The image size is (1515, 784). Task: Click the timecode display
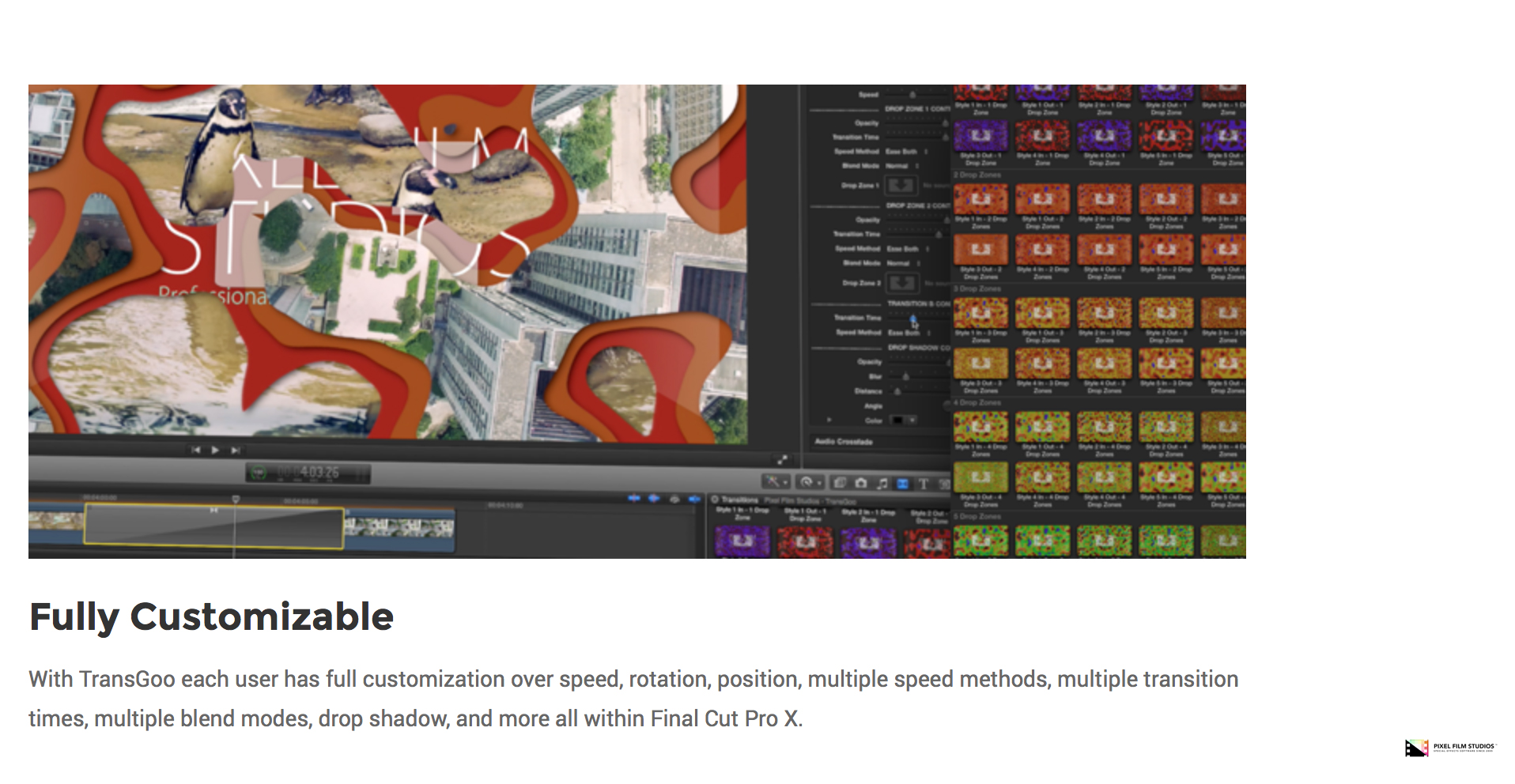pyautogui.click(x=308, y=473)
